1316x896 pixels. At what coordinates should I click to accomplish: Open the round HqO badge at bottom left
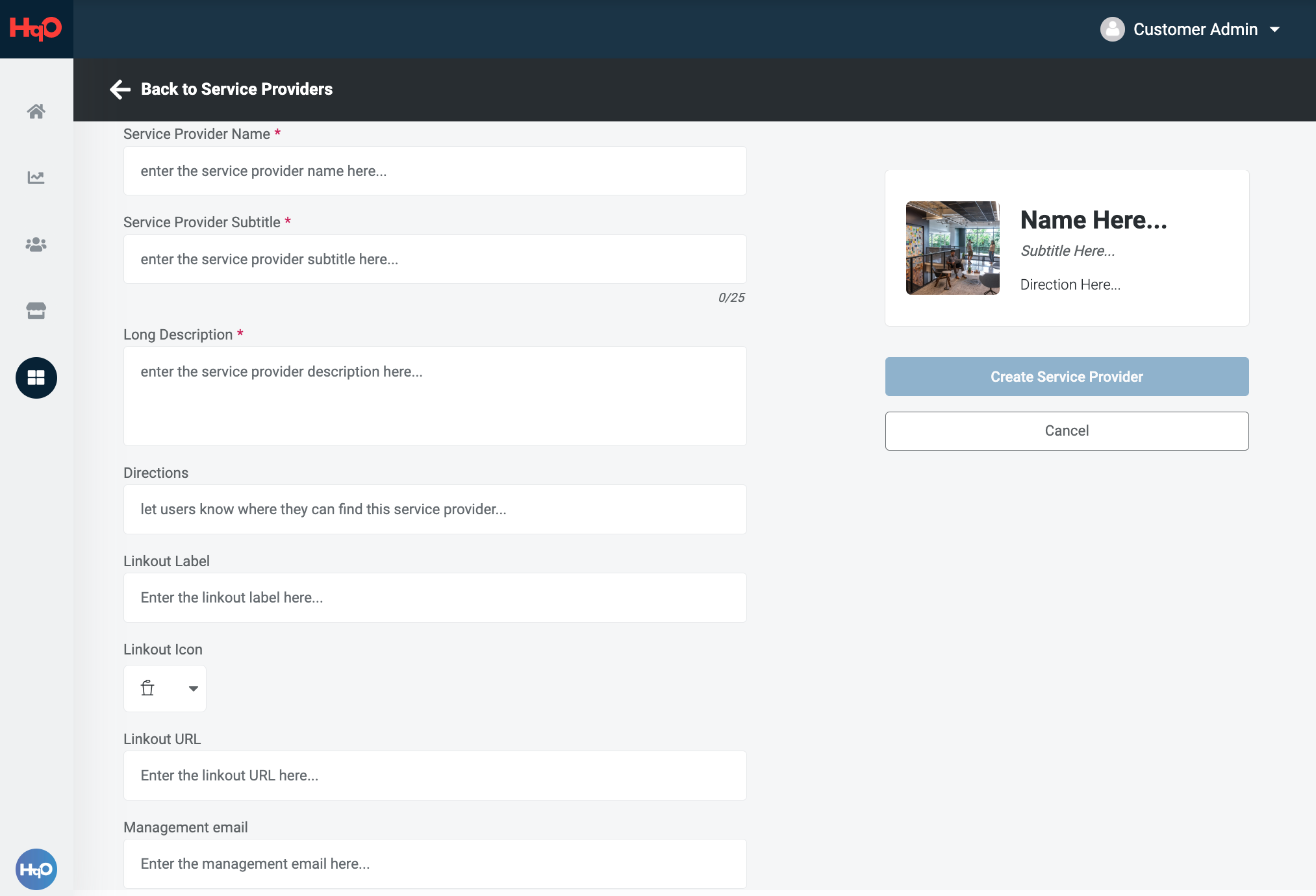click(x=36, y=869)
